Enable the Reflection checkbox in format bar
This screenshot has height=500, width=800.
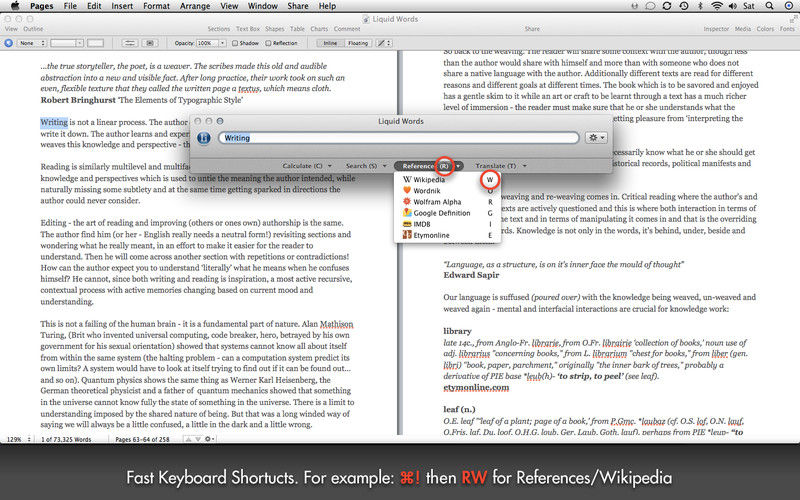268,43
